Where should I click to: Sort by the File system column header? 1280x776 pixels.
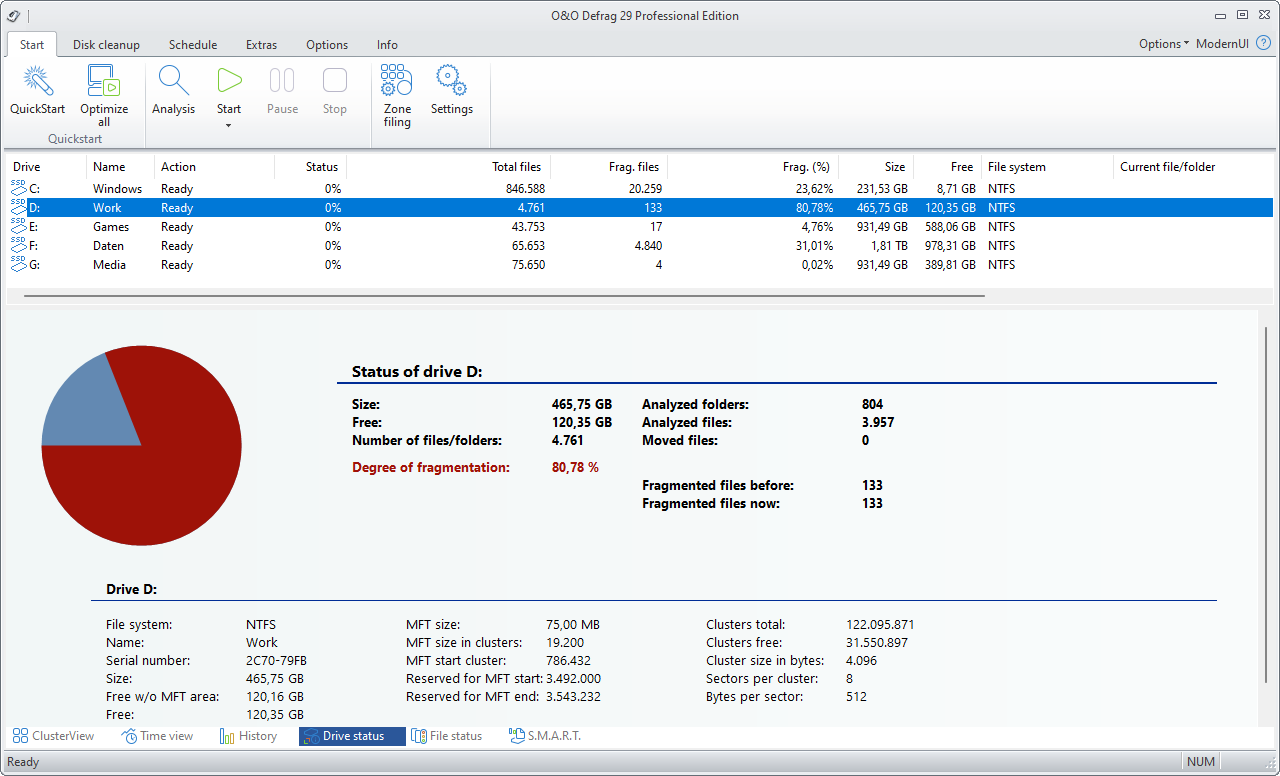tap(1047, 167)
